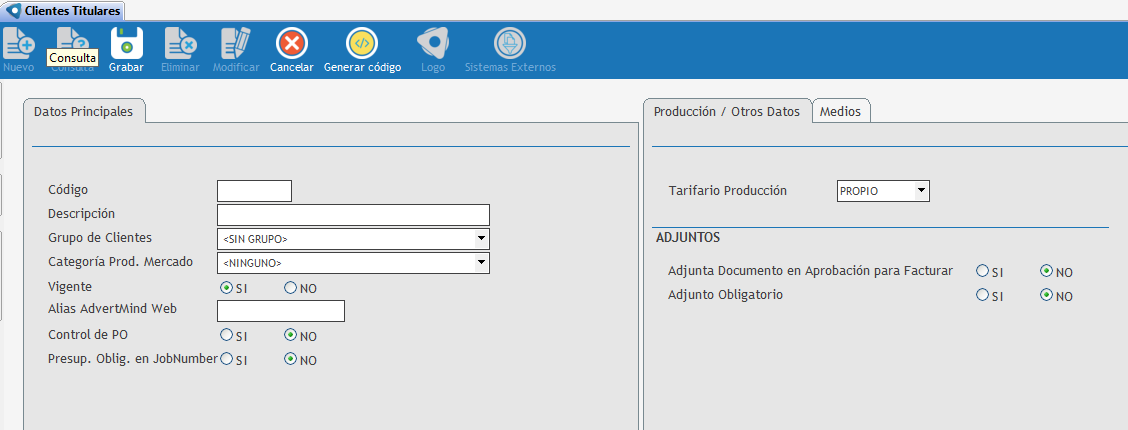Open the Tarifario Producción dropdown
The height and width of the screenshot is (430, 1128).
(x=921, y=191)
